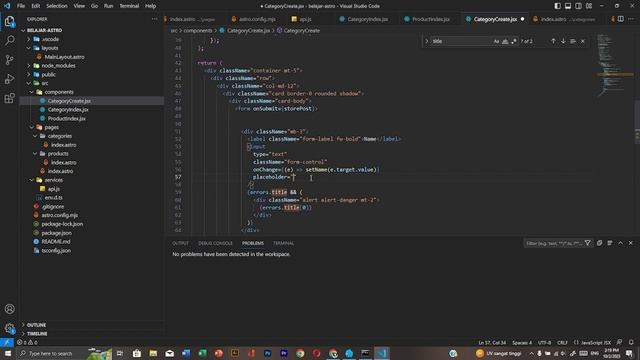Image resolution: width=640 pixels, height=360 pixels.
Task: Click the filter funnel icon in Problems panel
Action: coord(587,243)
